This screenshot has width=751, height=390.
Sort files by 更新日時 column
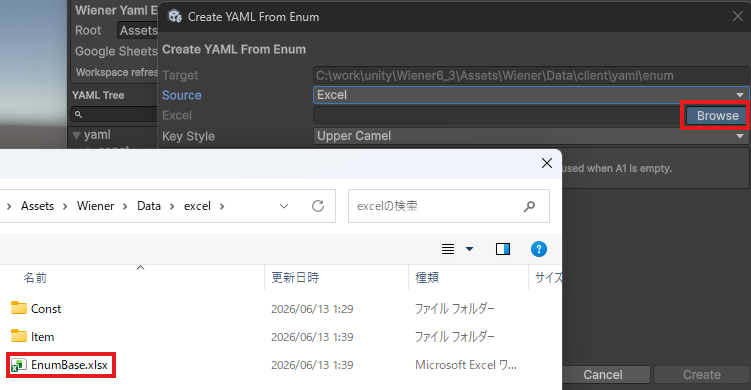(x=295, y=278)
